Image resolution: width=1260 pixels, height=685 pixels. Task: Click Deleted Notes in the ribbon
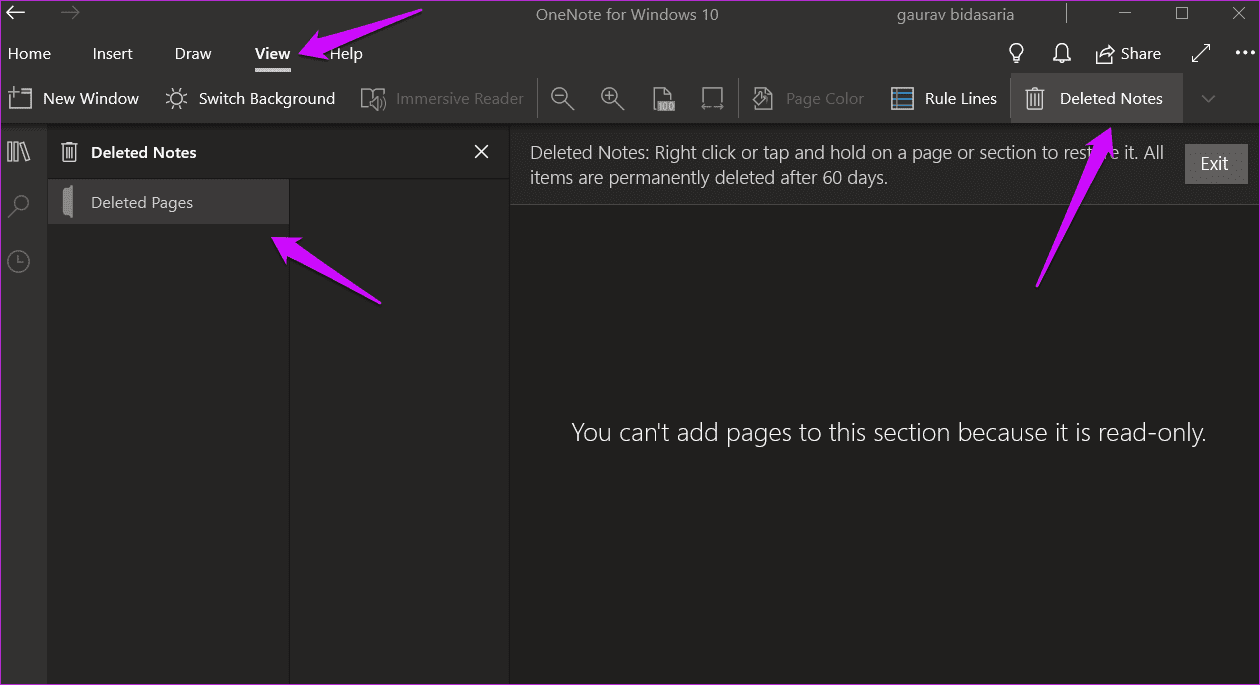point(1097,98)
